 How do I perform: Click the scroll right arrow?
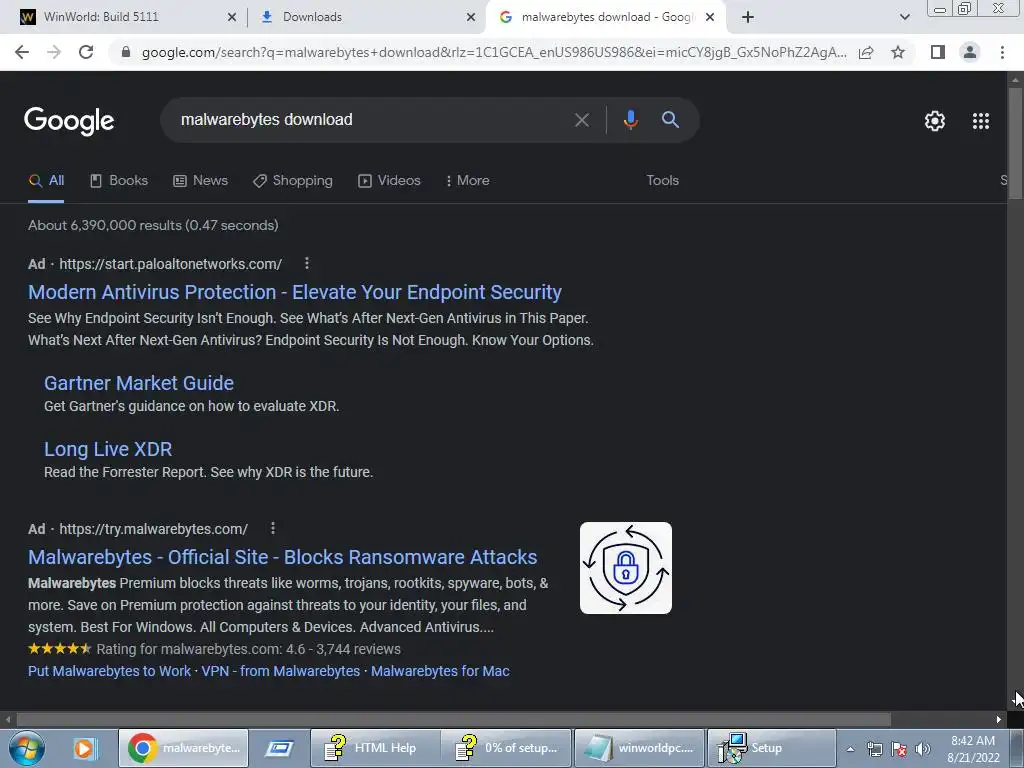pos(999,720)
